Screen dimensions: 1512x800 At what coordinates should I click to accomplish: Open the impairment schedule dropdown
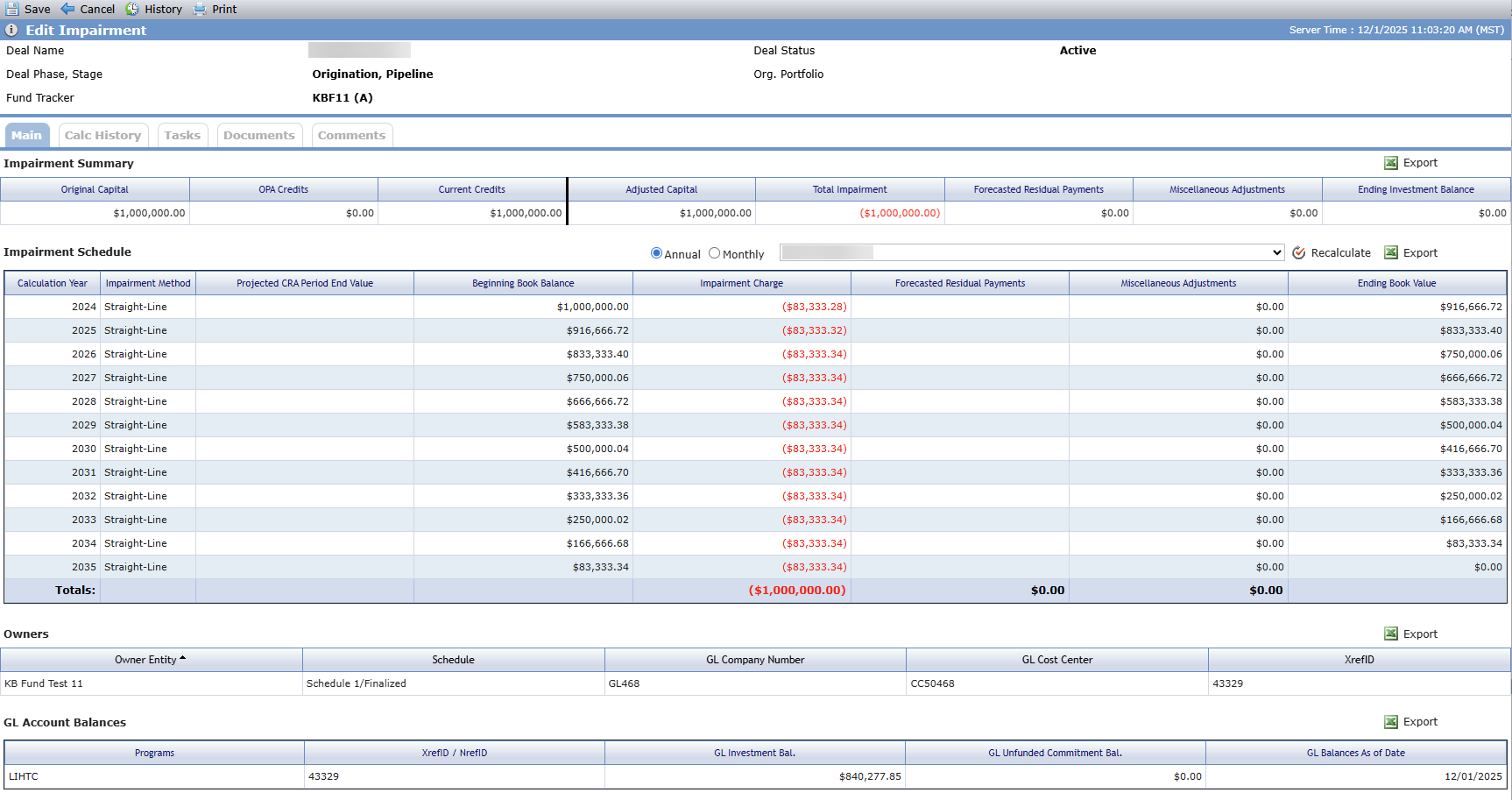1032,252
